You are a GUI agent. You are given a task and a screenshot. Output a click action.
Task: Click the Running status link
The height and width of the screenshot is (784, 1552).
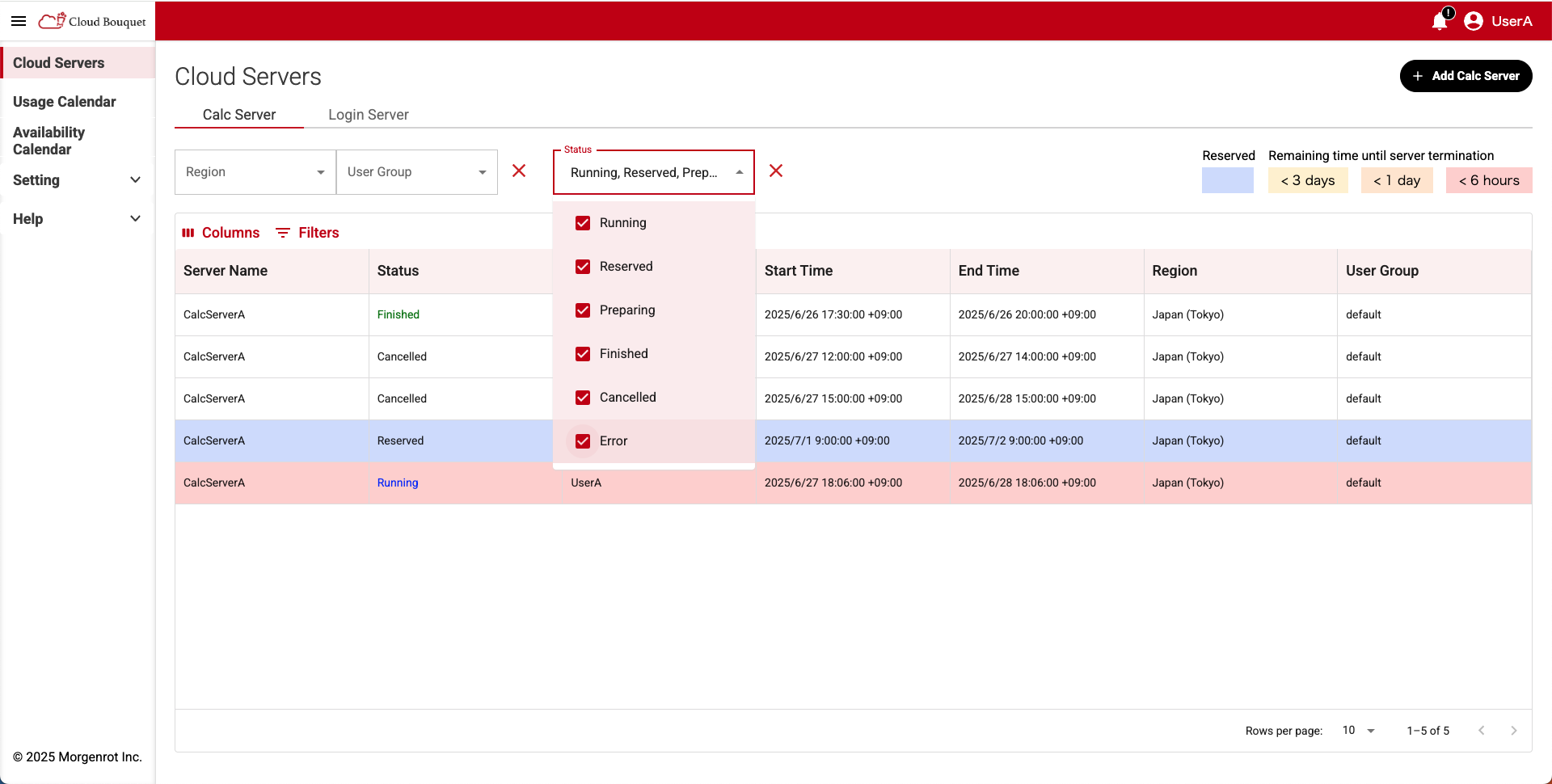coord(397,483)
